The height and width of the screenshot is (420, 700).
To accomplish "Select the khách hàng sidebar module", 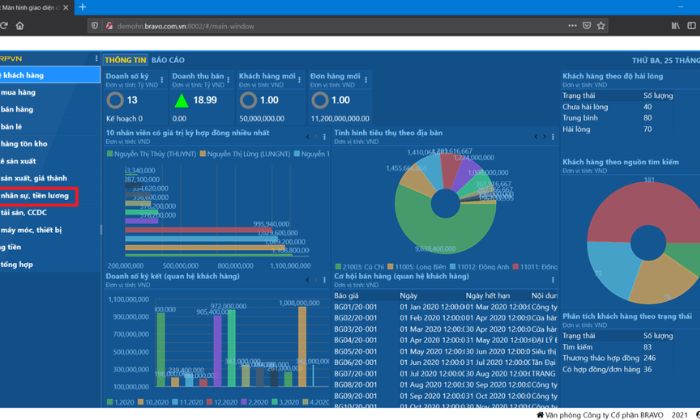I will tap(50, 75).
